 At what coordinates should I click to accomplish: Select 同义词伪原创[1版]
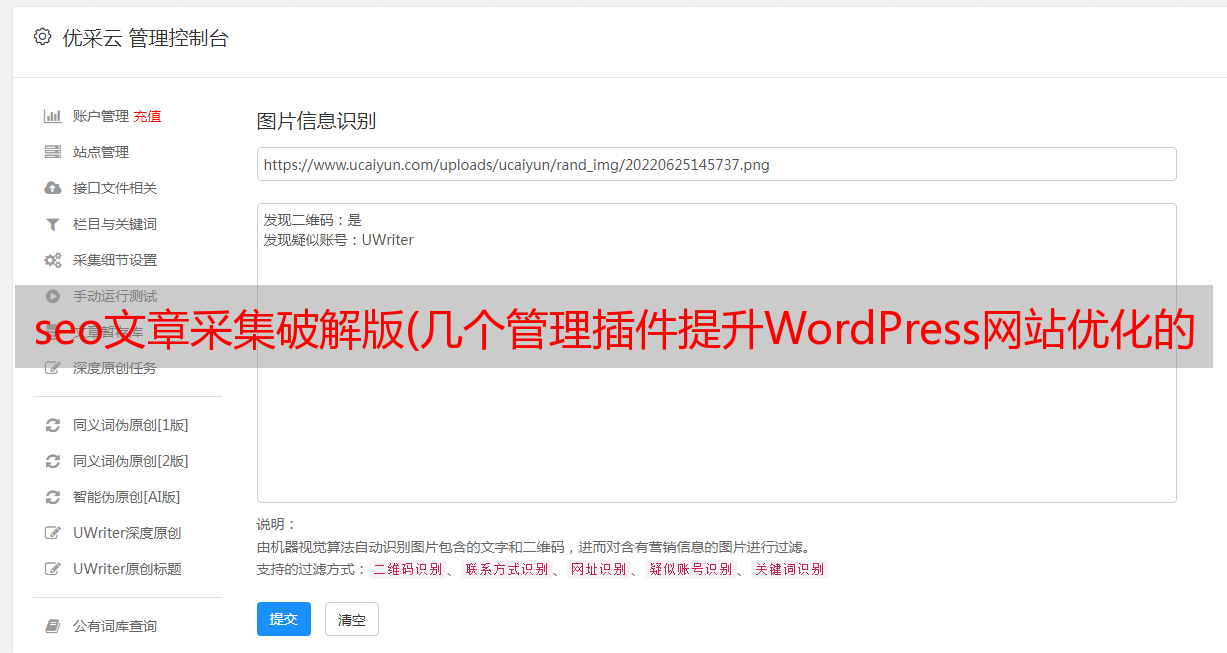pyautogui.click(x=131, y=425)
